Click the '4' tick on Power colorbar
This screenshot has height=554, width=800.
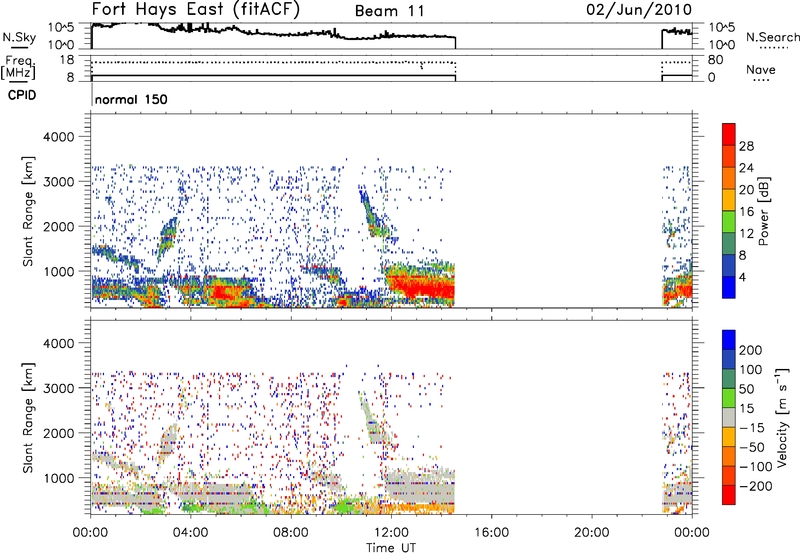[742, 277]
